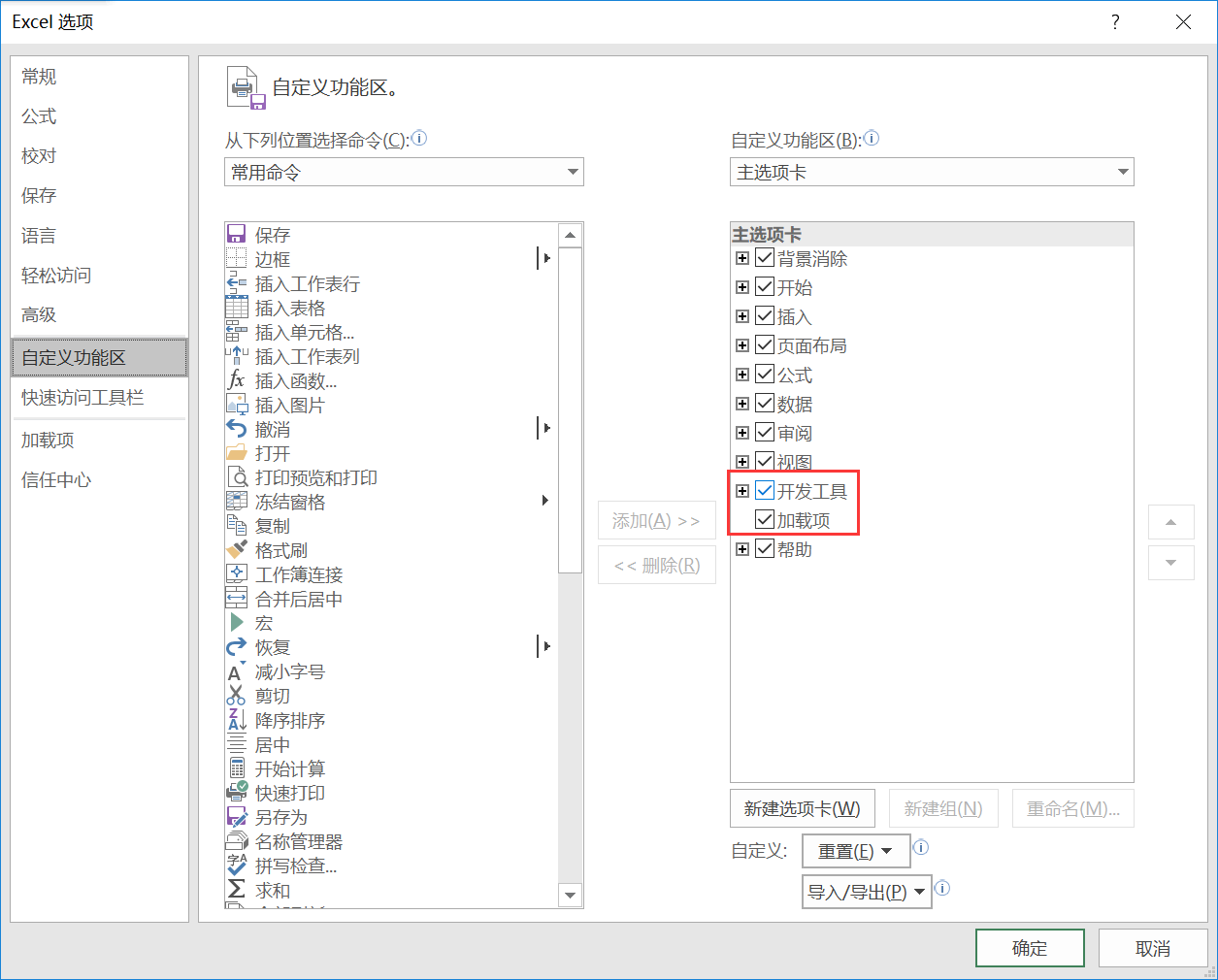This screenshot has height=980, width=1218.
Task: Pick the 插入表格 table icon
Action: pos(236,308)
